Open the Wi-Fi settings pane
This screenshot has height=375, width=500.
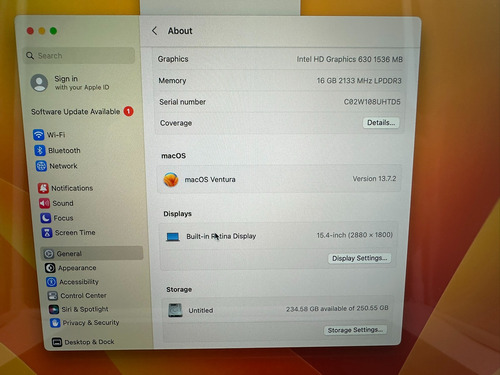(49, 135)
